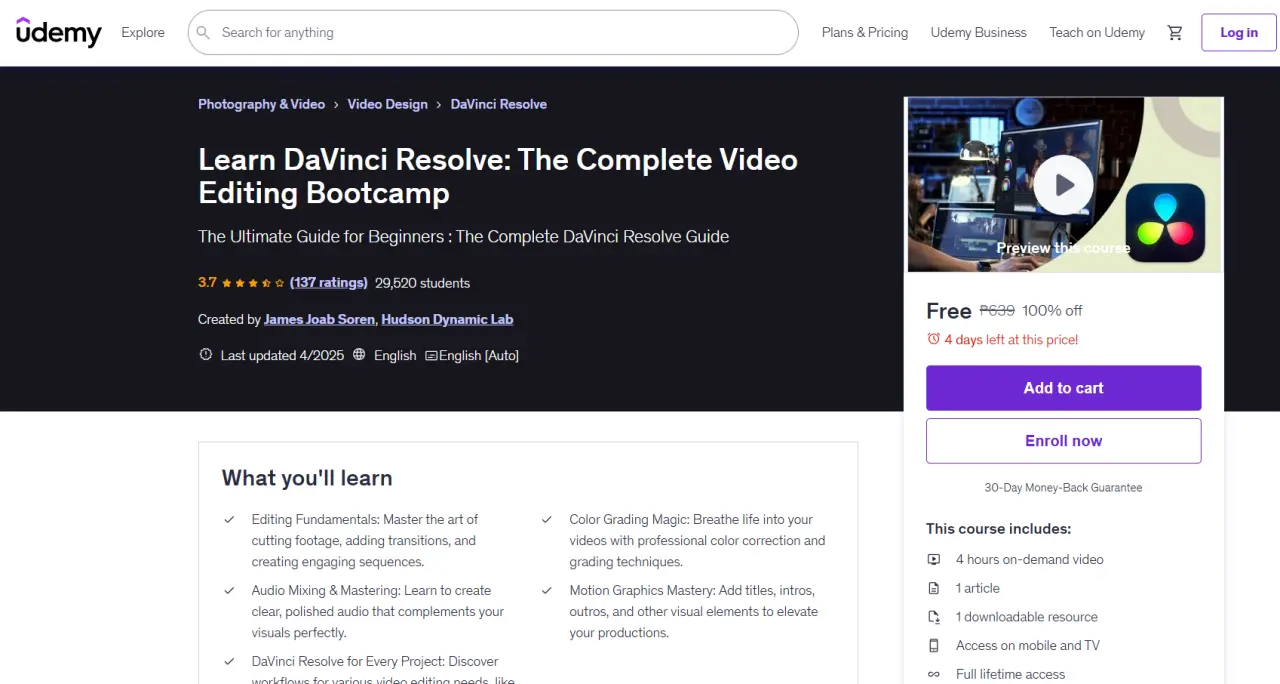Click 'This course includes:' heading
The width and height of the screenshot is (1280, 684).
(x=998, y=529)
